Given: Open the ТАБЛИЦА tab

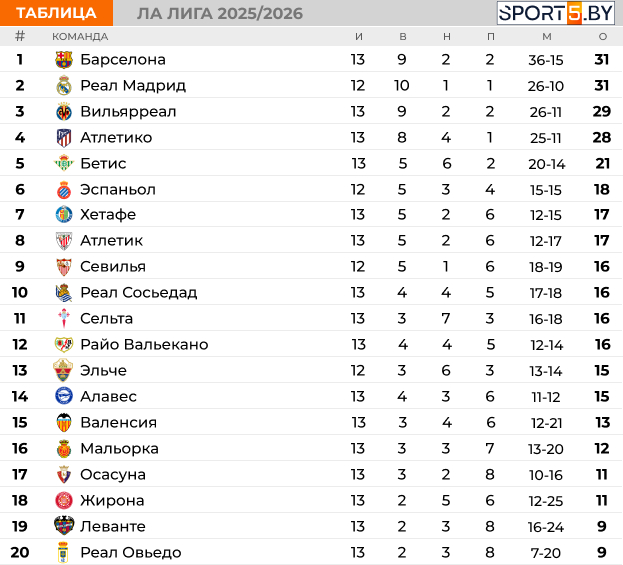Looking at the screenshot, I should pyautogui.click(x=56, y=13).
